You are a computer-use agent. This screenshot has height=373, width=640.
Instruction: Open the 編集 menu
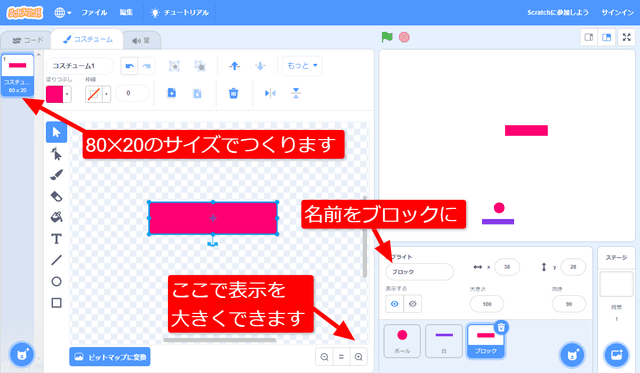tap(126, 13)
